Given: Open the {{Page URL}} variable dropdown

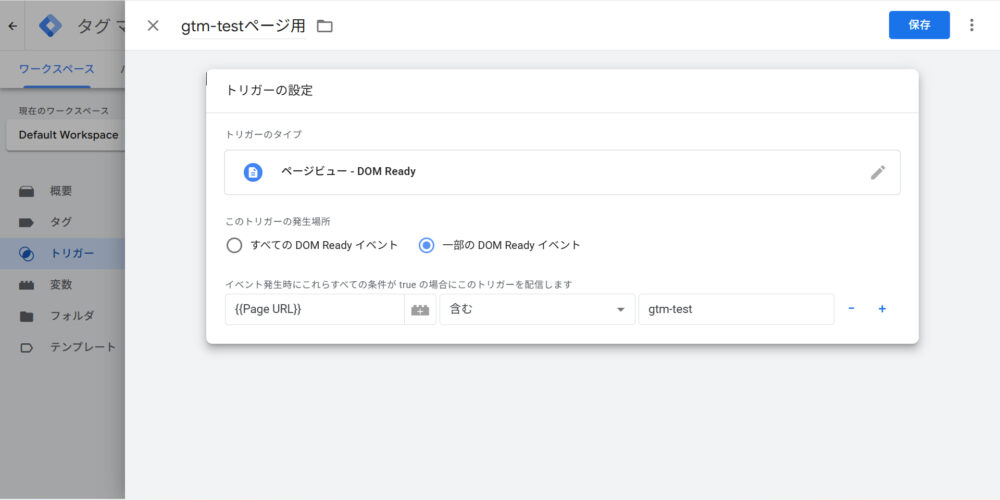Looking at the screenshot, I should point(315,310).
